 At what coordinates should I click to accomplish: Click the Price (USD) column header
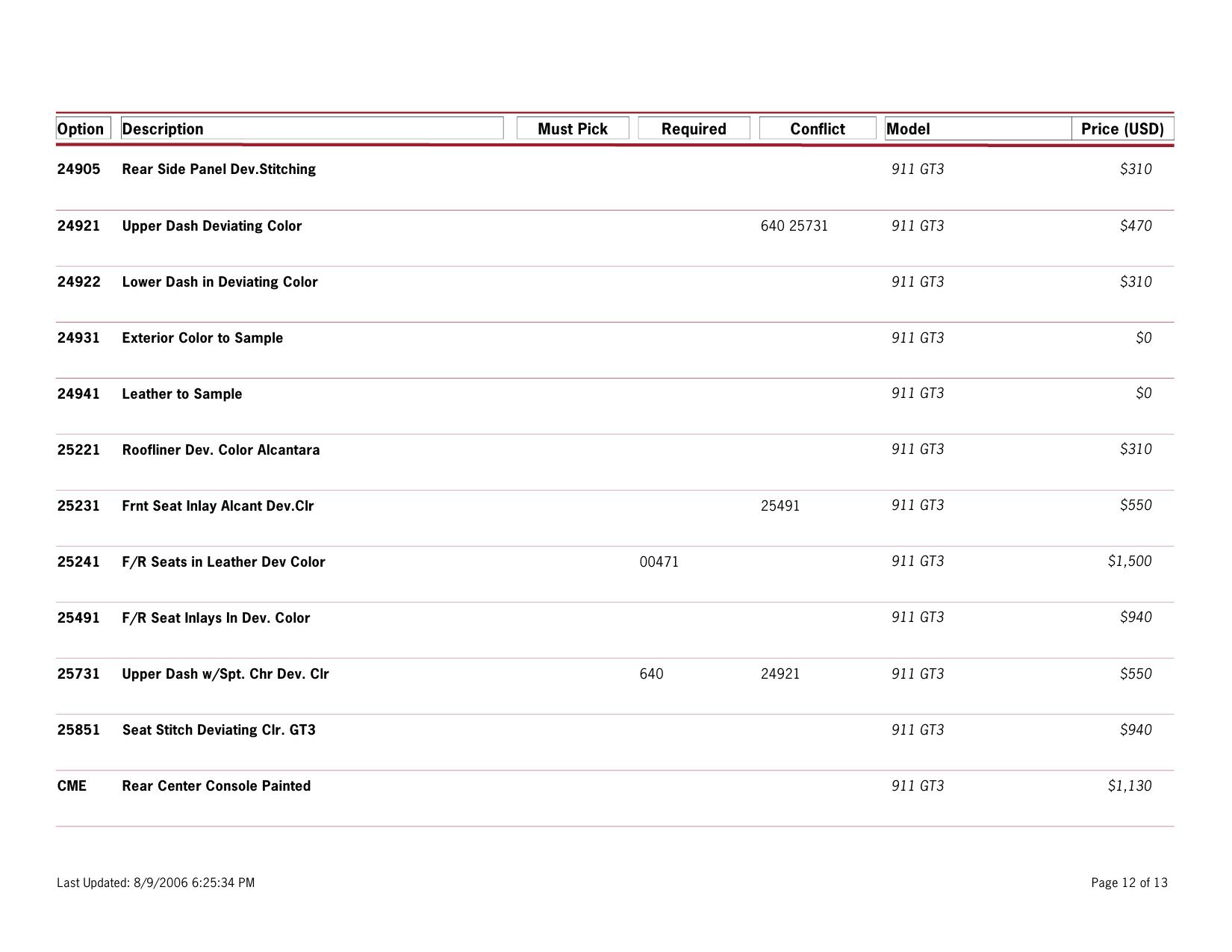1122,128
